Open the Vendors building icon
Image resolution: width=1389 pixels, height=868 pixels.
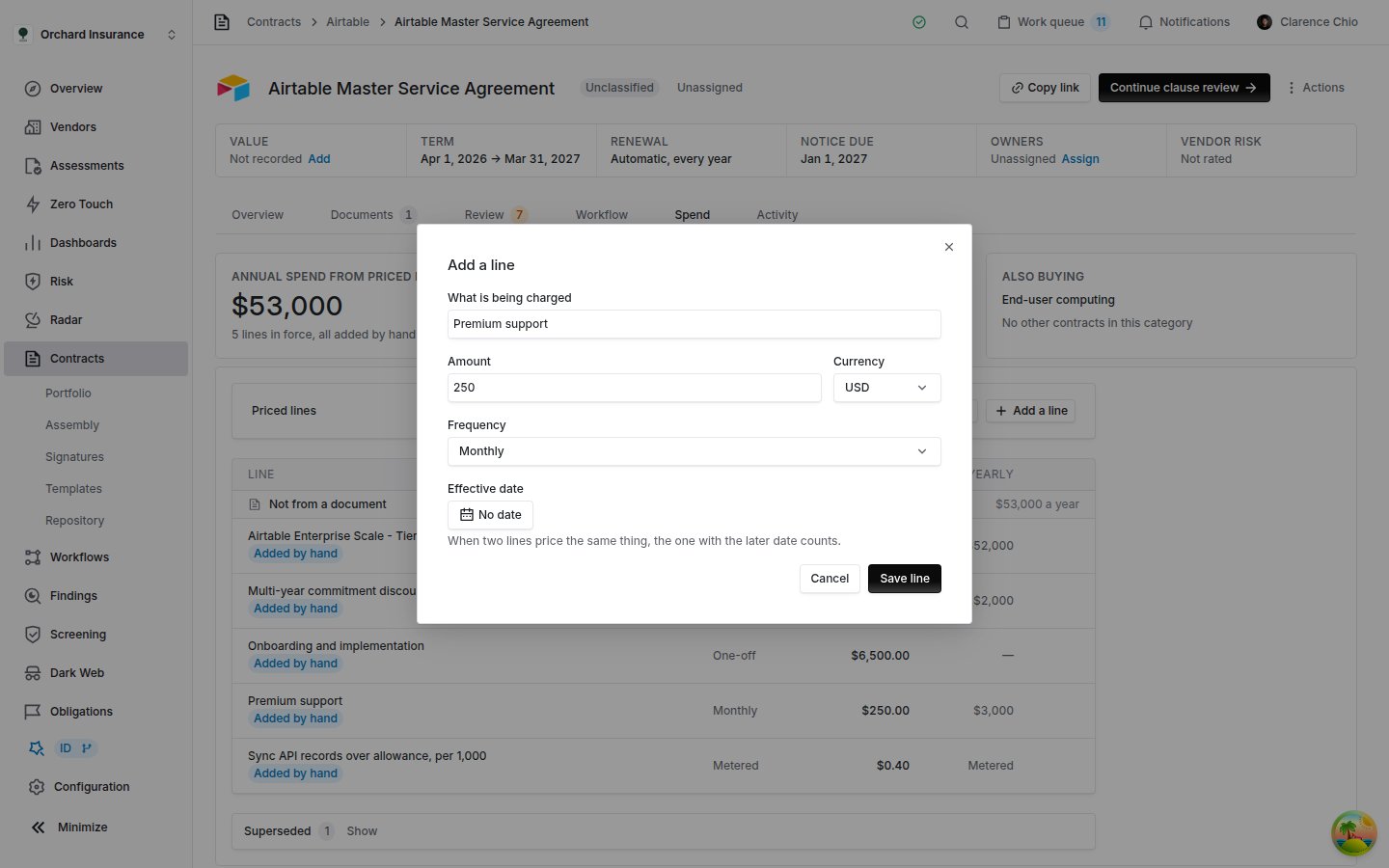tap(33, 127)
